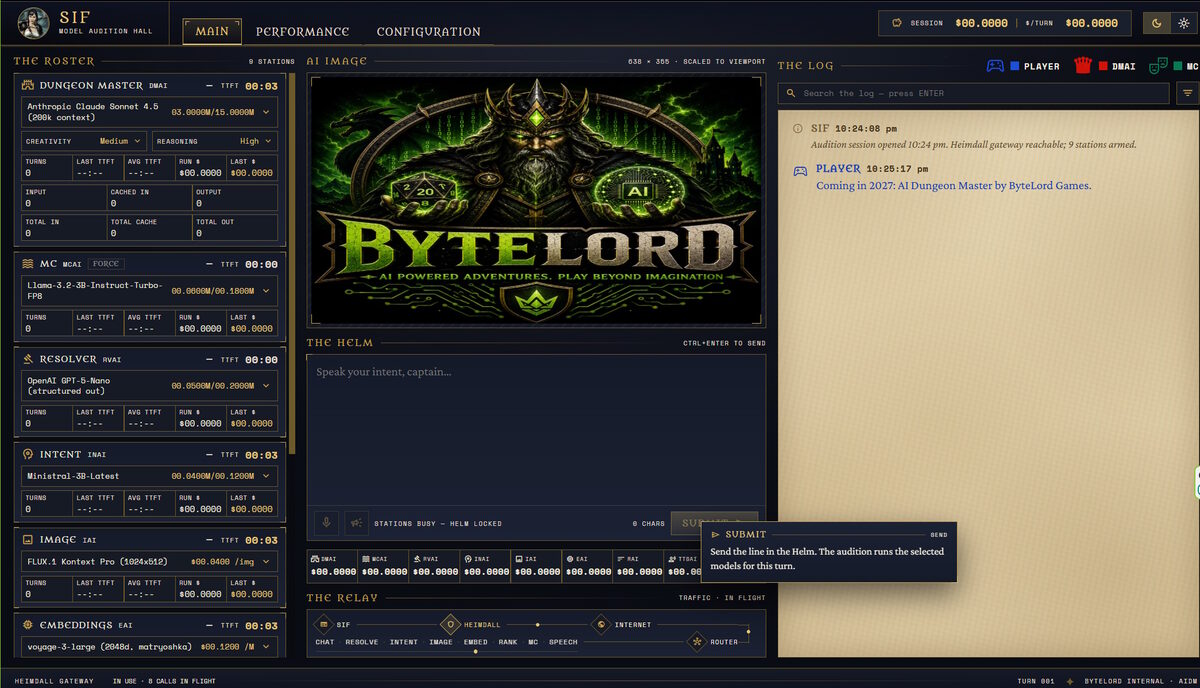The height and width of the screenshot is (688, 1200).
Task: Click the info icon beside SIF log entry
Action: click(x=798, y=129)
